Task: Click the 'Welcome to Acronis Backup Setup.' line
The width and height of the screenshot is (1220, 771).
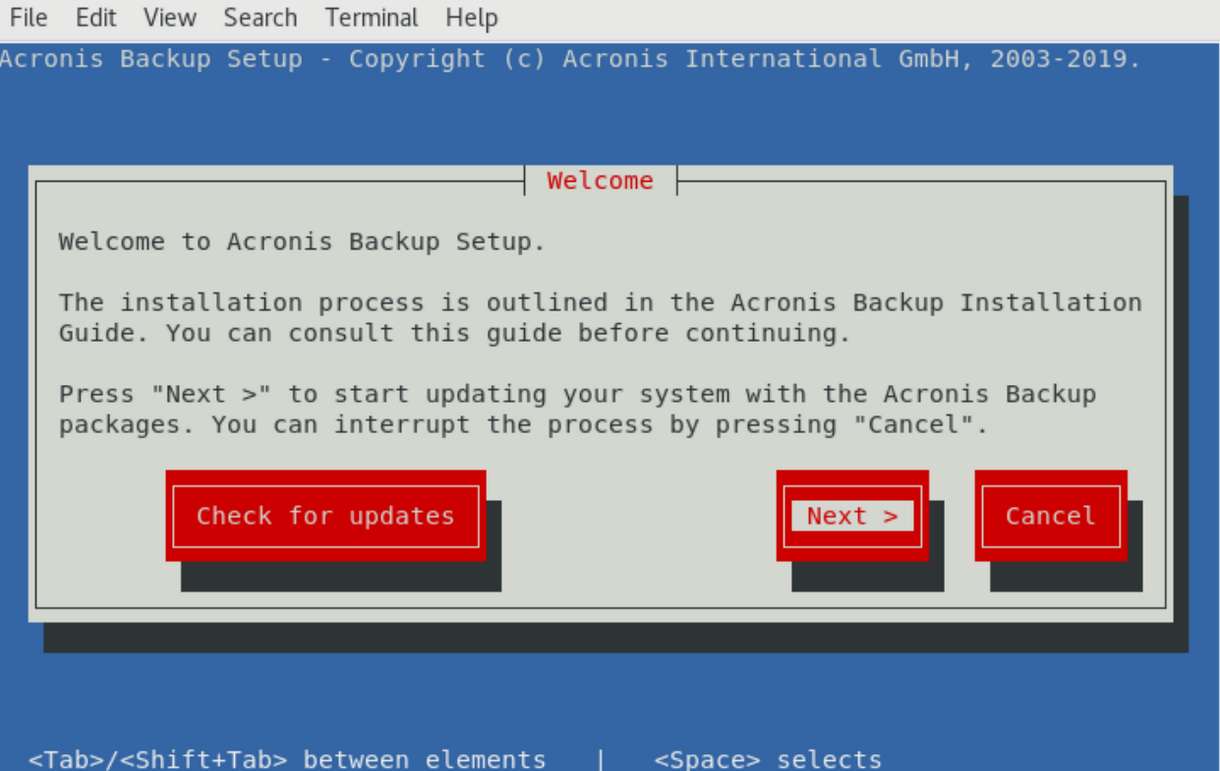Action: click(302, 242)
